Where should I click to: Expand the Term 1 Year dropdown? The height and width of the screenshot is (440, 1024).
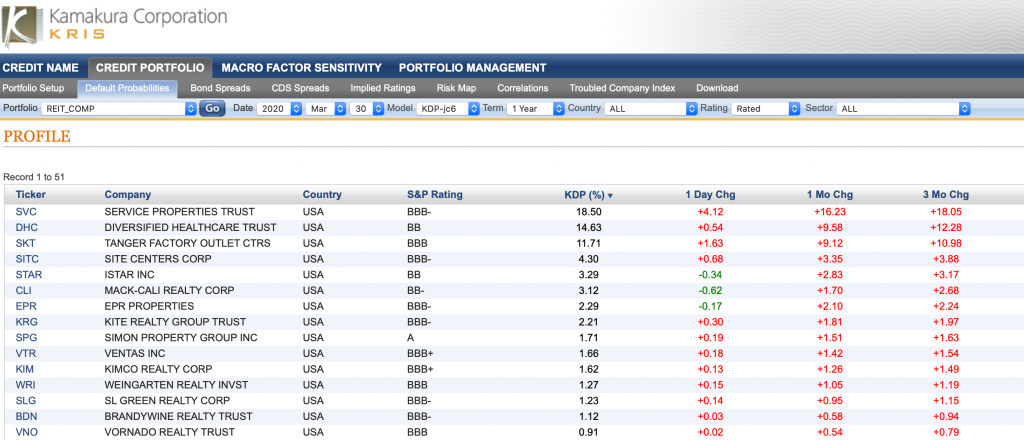[x=535, y=109]
